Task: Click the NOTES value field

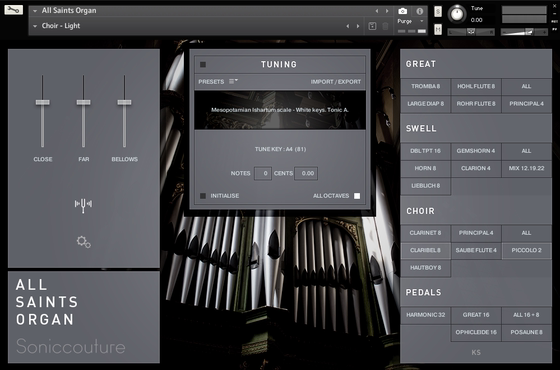Action: (262, 174)
